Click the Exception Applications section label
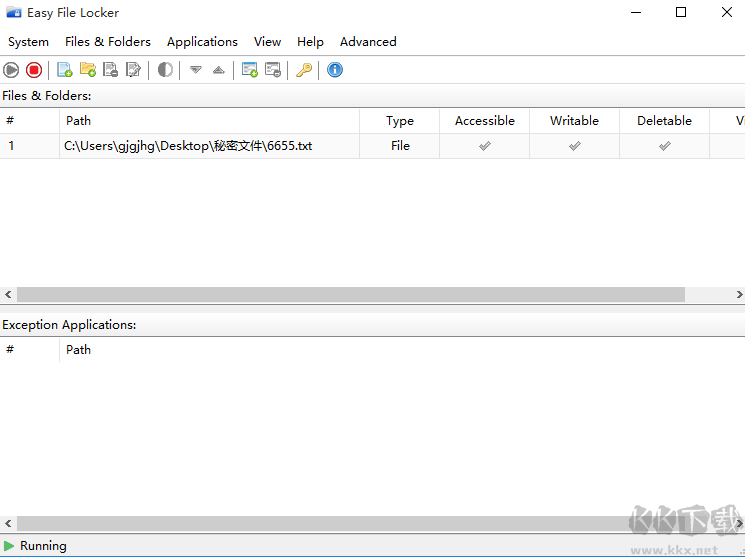The image size is (745, 557). (x=69, y=325)
